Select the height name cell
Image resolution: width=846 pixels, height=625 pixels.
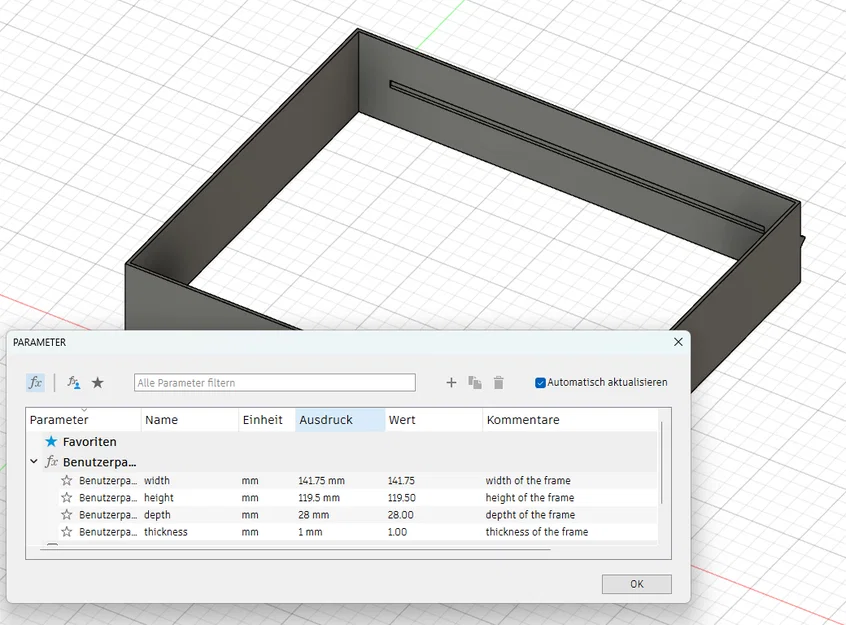[x=159, y=498]
